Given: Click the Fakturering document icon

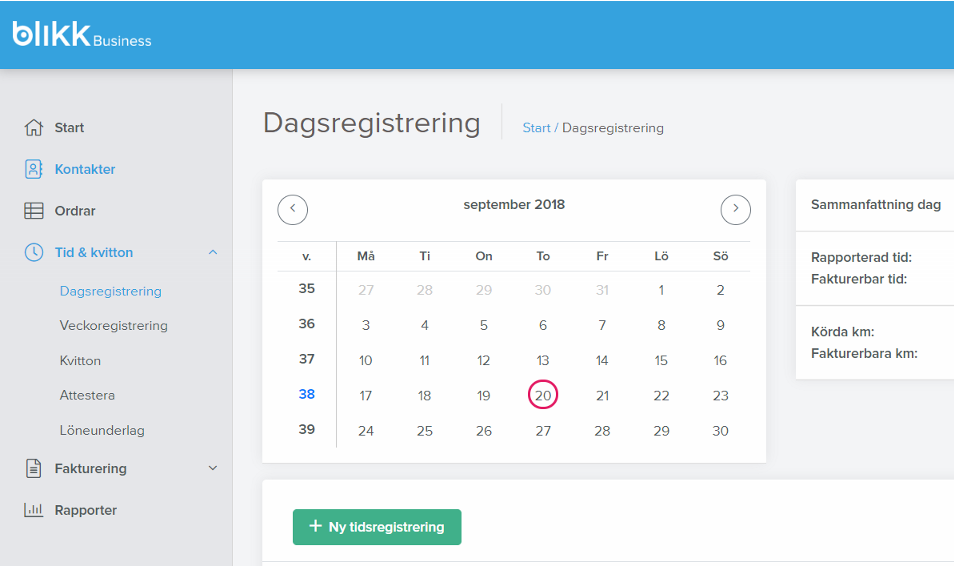Looking at the screenshot, I should click(33, 469).
